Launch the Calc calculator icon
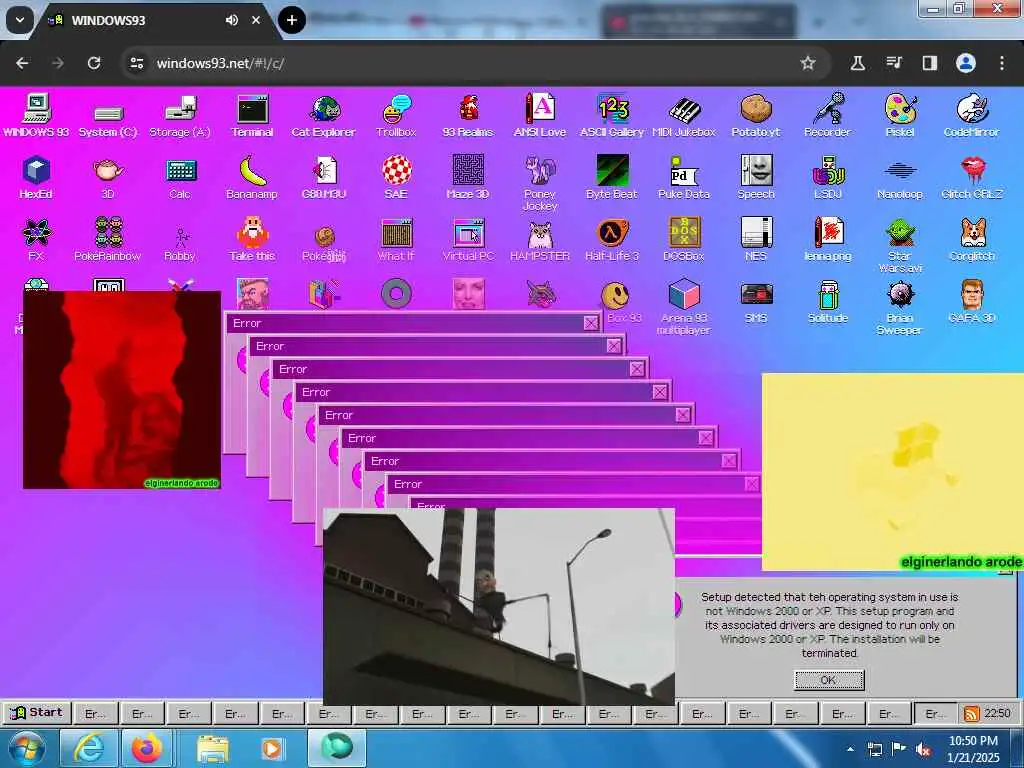This screenshot has height=768, width=1024. pyautogui.click(x=180, y=178)
